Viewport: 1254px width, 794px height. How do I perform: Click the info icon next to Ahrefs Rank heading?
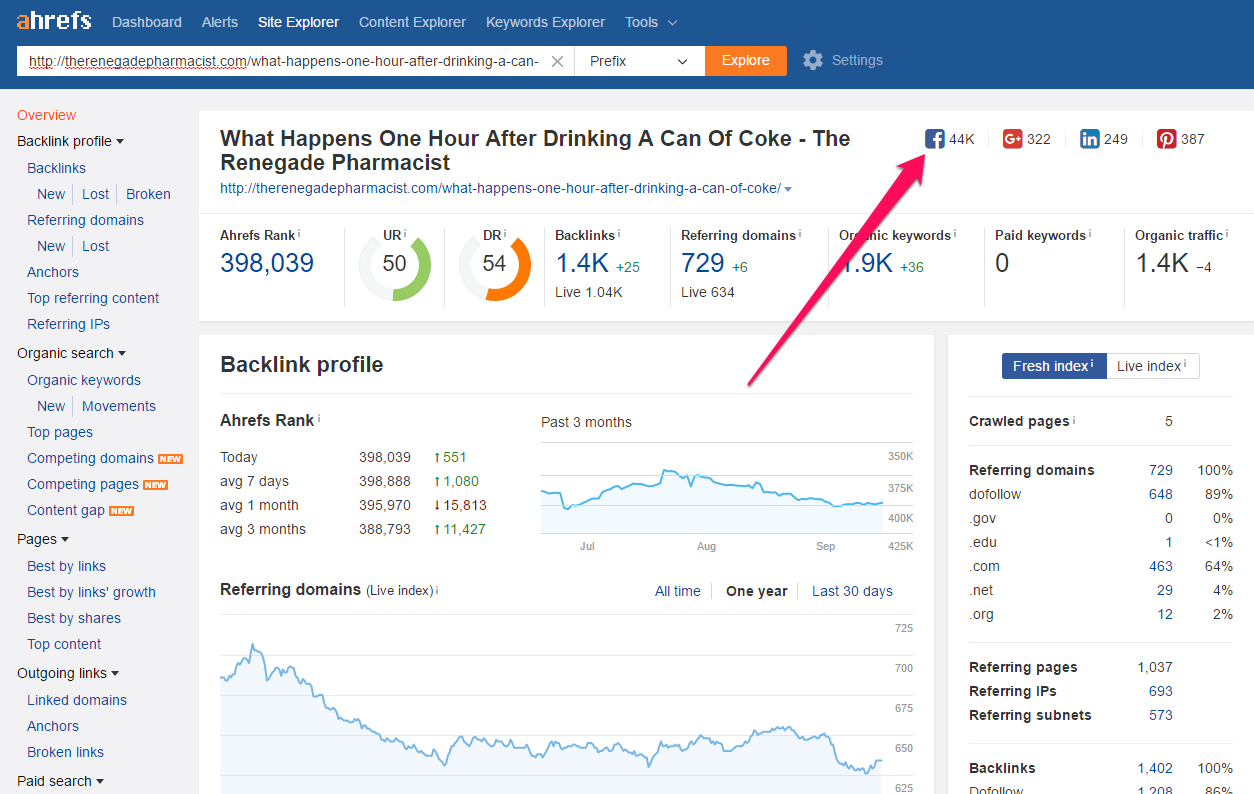click(x=320, y=419)
